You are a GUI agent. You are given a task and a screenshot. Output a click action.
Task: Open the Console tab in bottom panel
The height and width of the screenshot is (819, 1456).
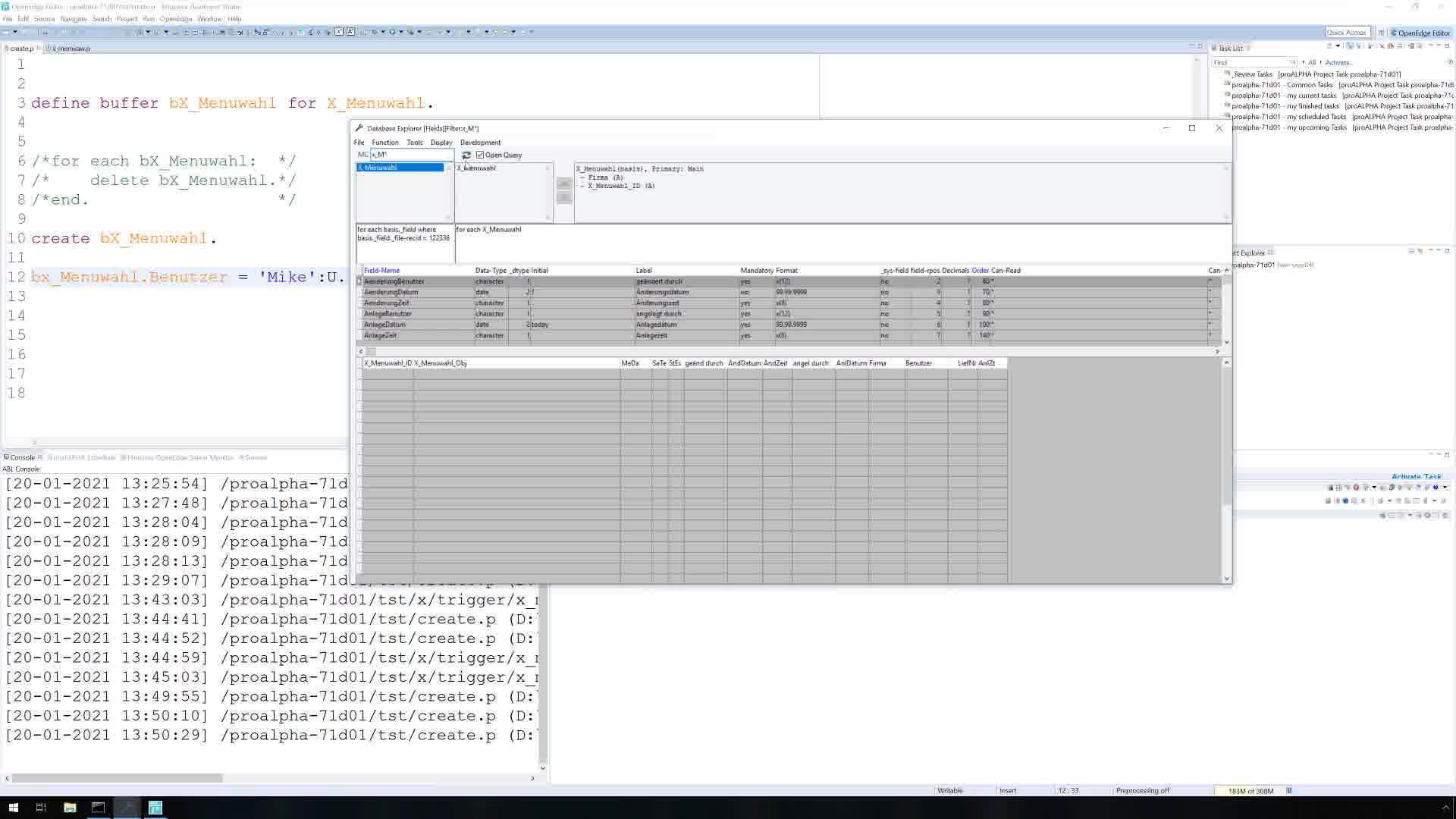21,457
